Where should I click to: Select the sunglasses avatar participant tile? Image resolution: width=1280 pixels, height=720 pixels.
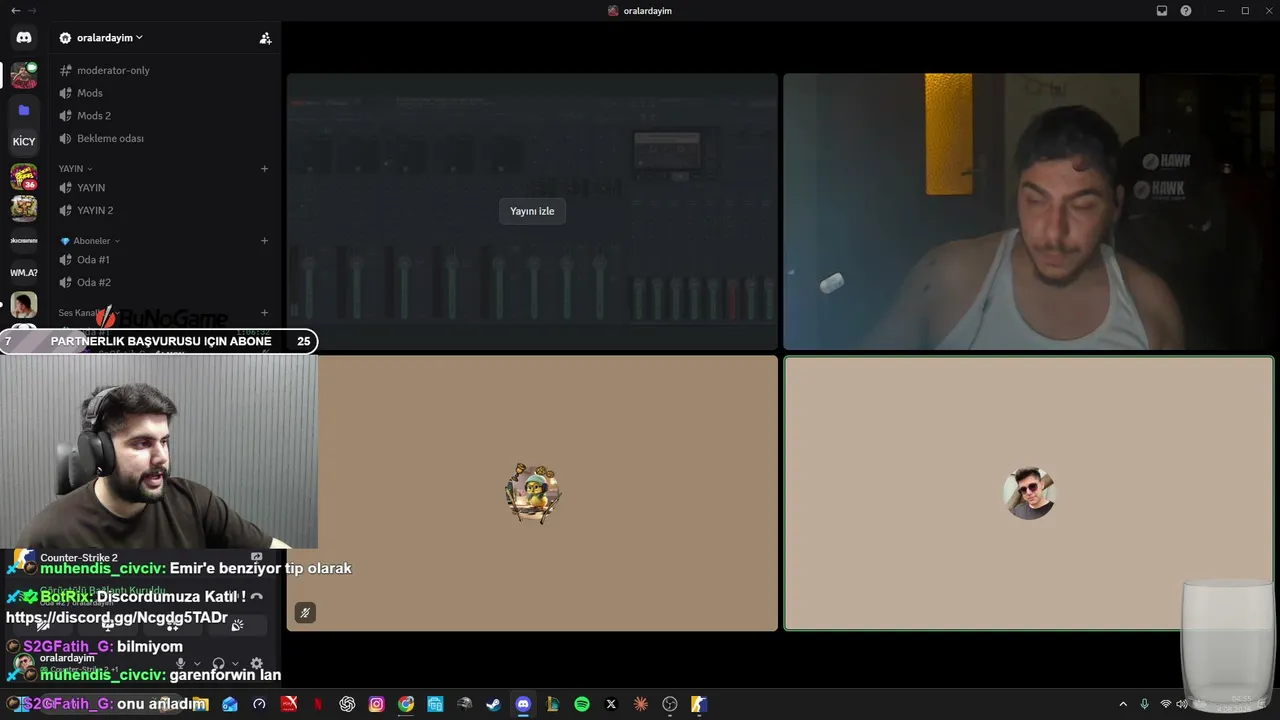[1028, 494]
